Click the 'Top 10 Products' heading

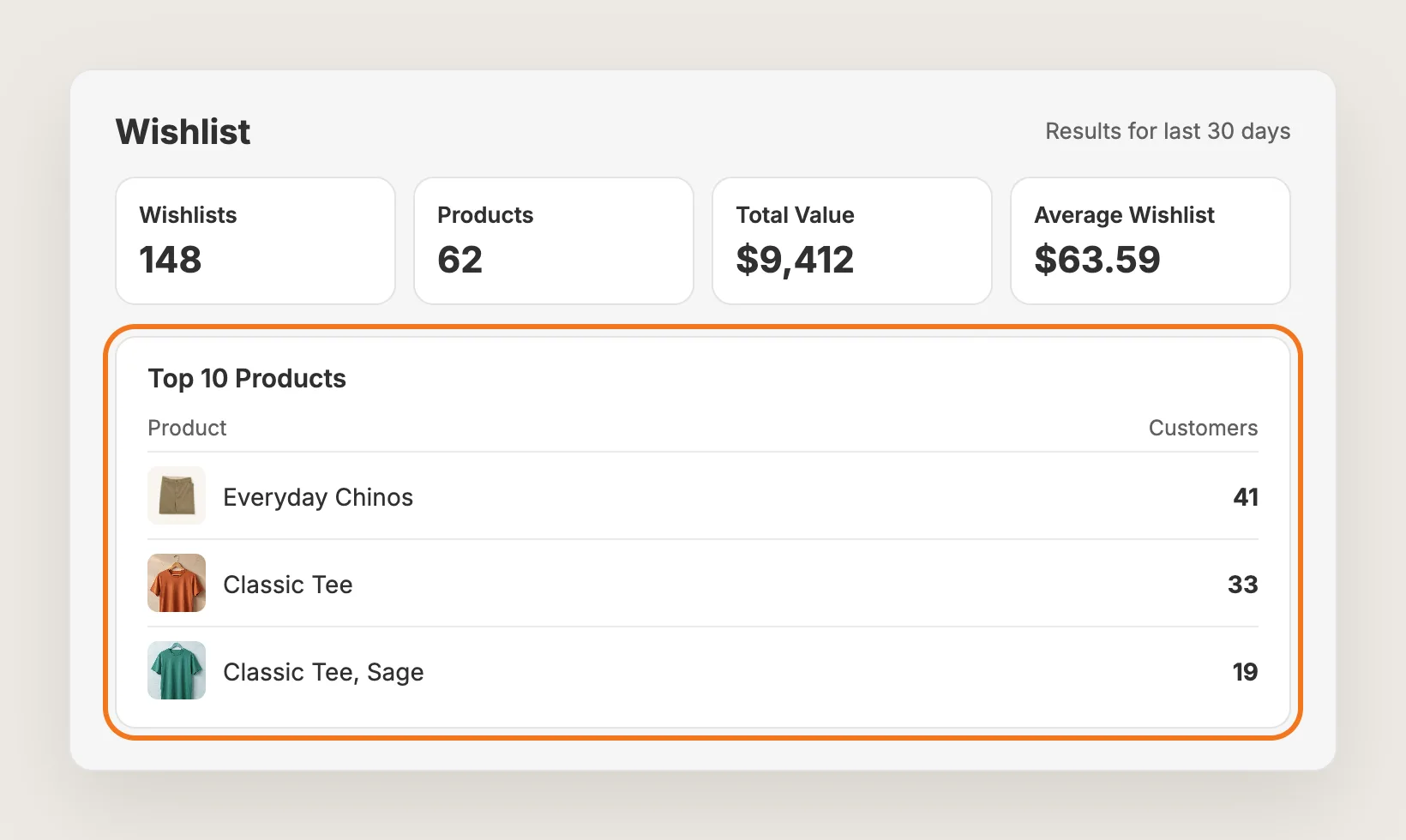tap(247, 379)
